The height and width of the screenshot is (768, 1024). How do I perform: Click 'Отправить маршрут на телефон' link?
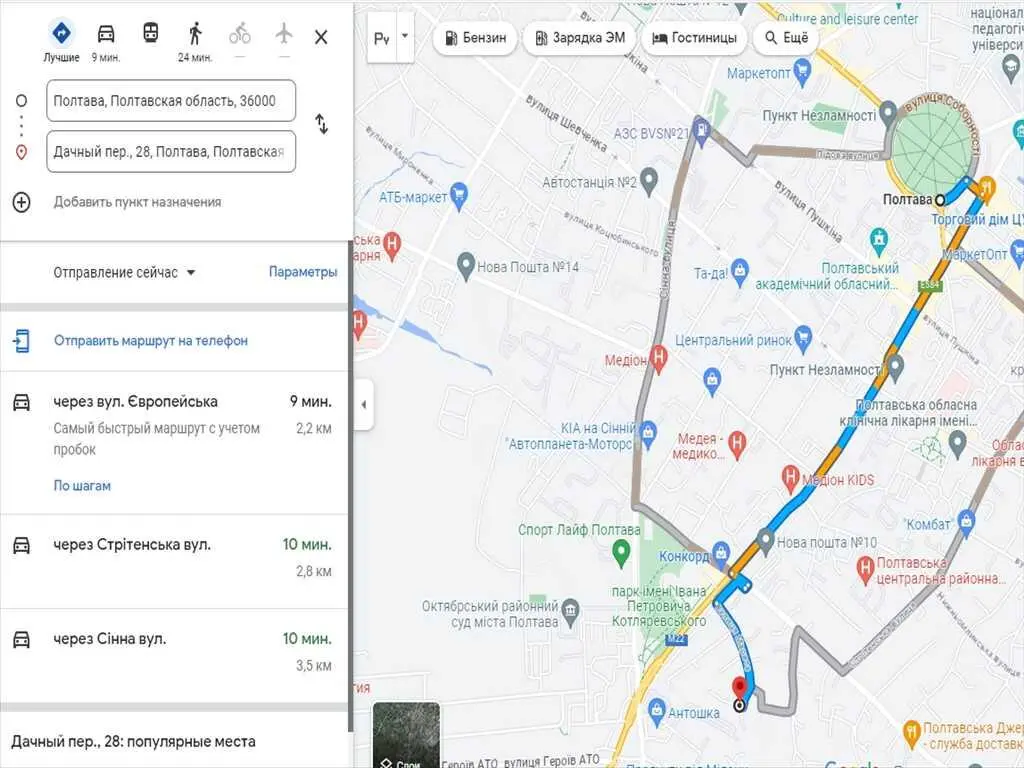pyautogui.click(x=150, y=341)
